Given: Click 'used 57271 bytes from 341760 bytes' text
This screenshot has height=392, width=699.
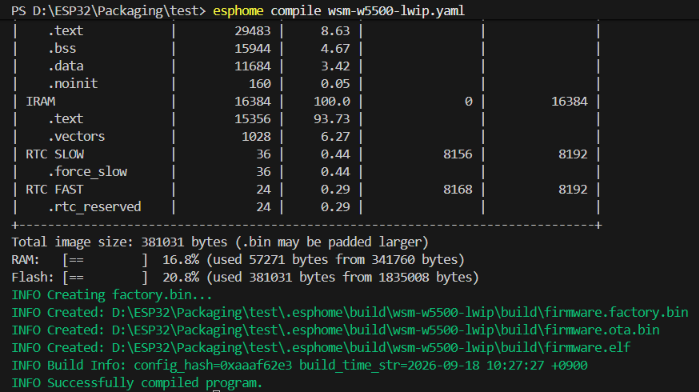Looking at the screenshot, I should point(335,260).
